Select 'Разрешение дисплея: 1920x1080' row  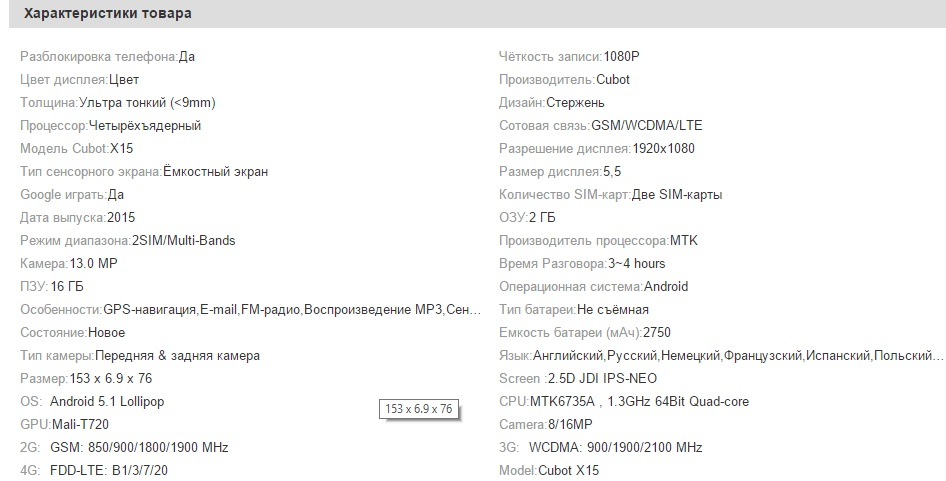click(x=597, y=148)
